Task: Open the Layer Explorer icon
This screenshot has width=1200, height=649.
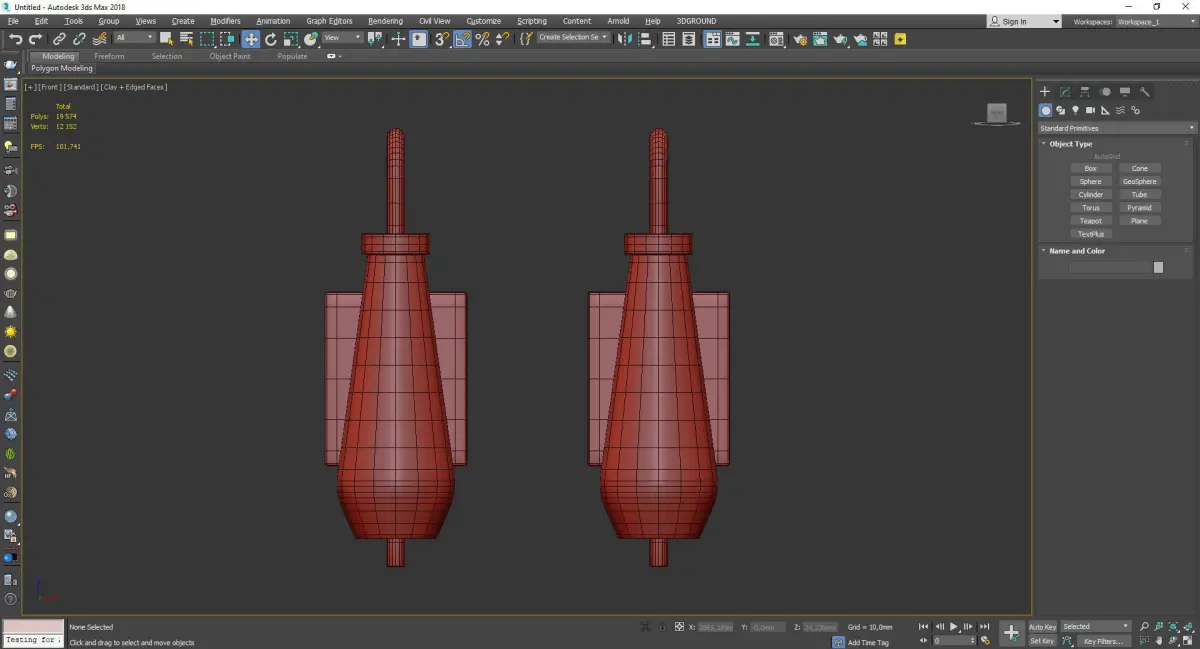Action: coord(689,39)
